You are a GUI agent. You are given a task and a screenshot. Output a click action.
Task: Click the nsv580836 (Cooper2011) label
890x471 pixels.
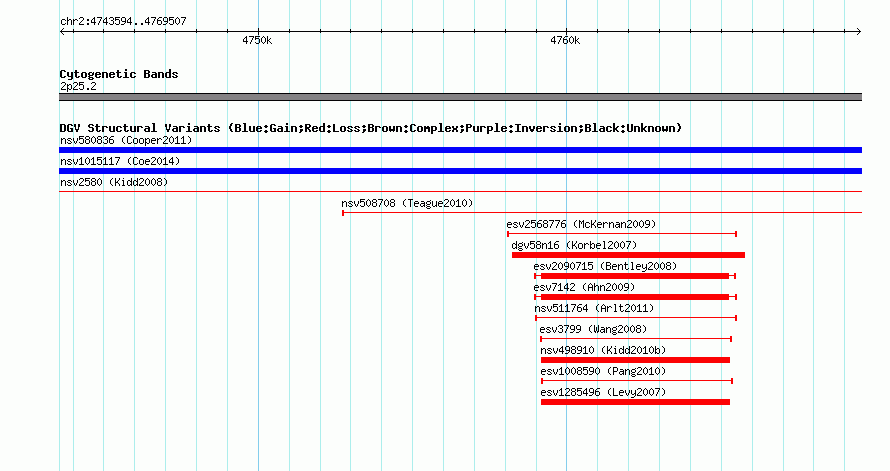click(126, 140)
